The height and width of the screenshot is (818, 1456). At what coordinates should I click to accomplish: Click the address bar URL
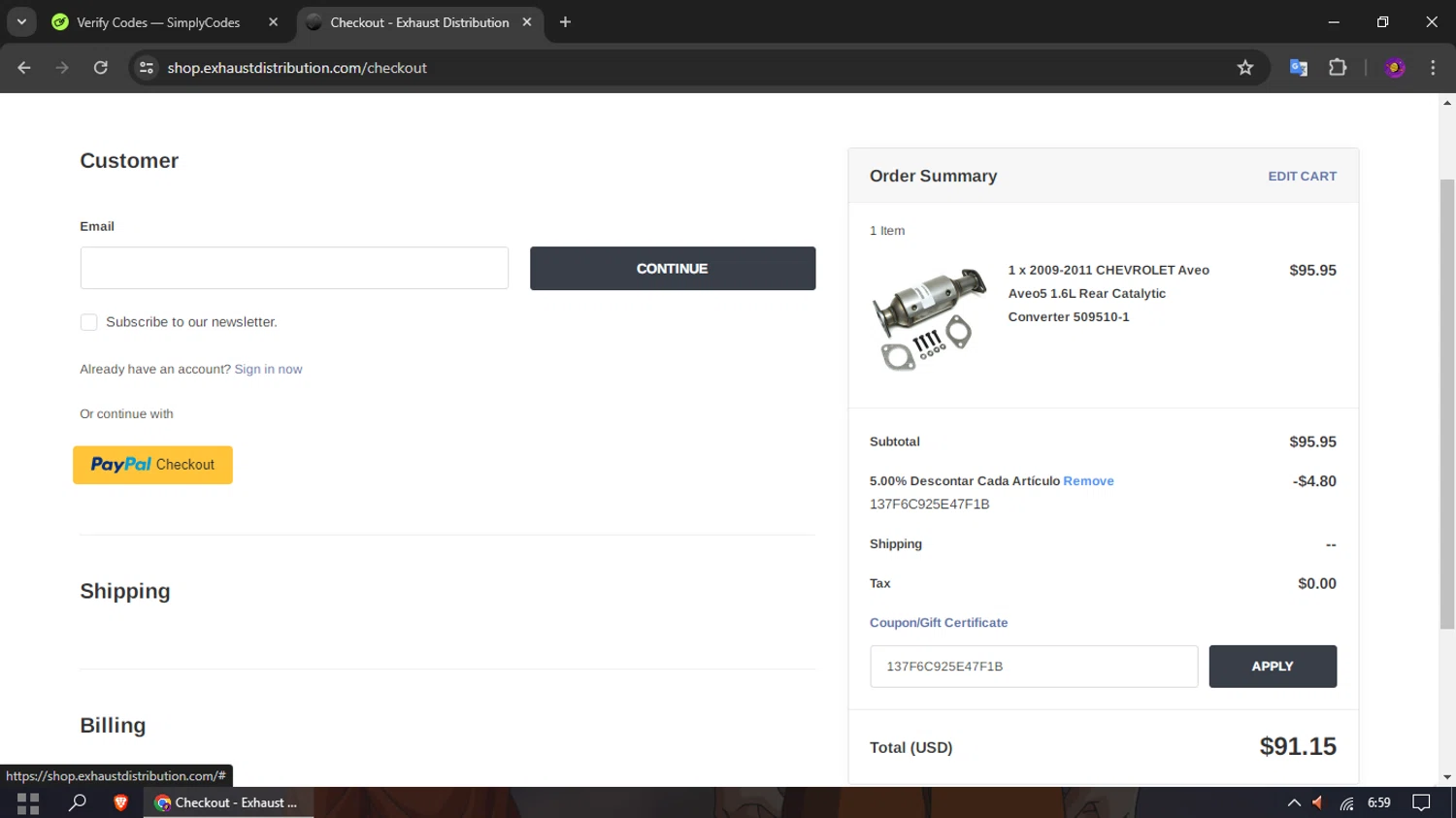tap(297, 68)
